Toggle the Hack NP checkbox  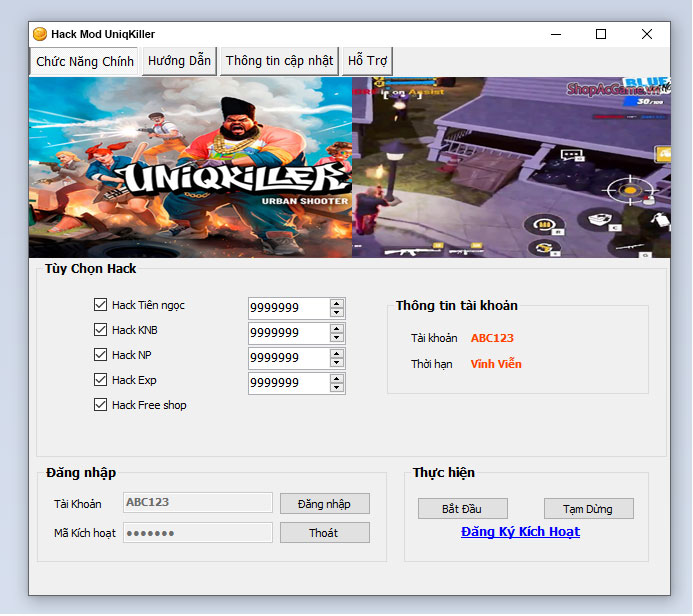click(100, 355)
